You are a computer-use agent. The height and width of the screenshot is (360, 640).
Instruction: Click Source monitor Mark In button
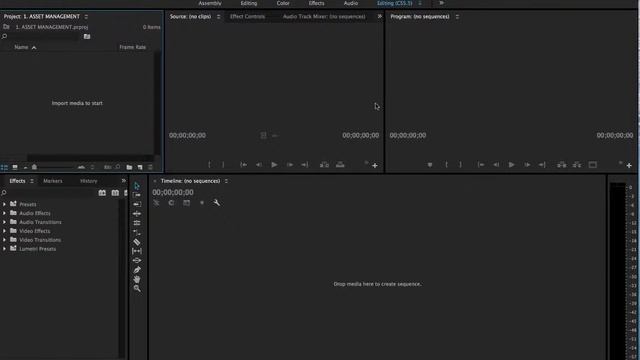[x=209, y=164]
